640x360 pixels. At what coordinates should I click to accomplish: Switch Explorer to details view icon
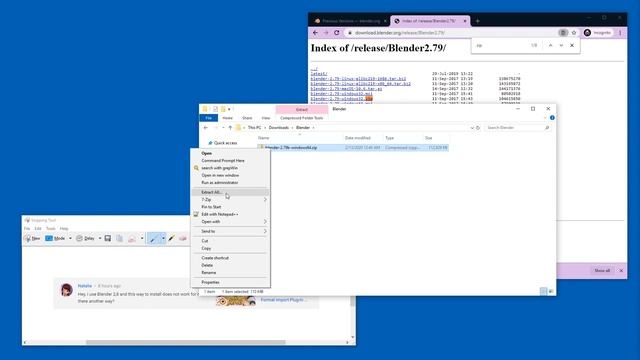click(543, 291)
